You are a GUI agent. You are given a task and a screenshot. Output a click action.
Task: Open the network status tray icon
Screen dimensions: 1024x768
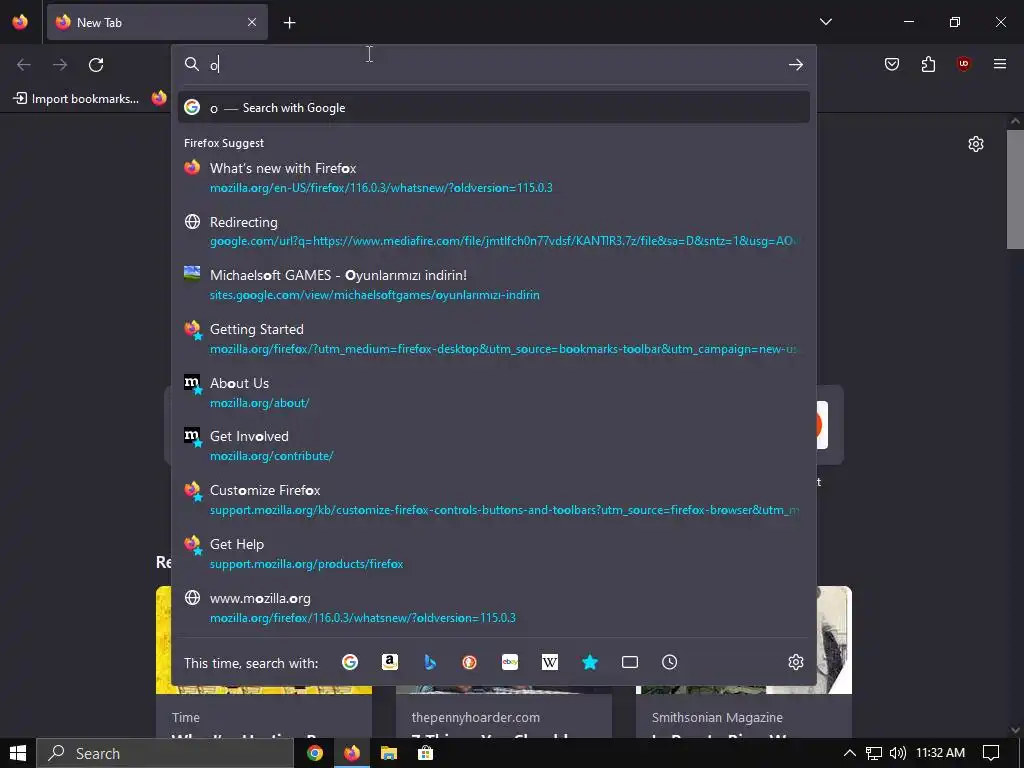click(874, 753)
